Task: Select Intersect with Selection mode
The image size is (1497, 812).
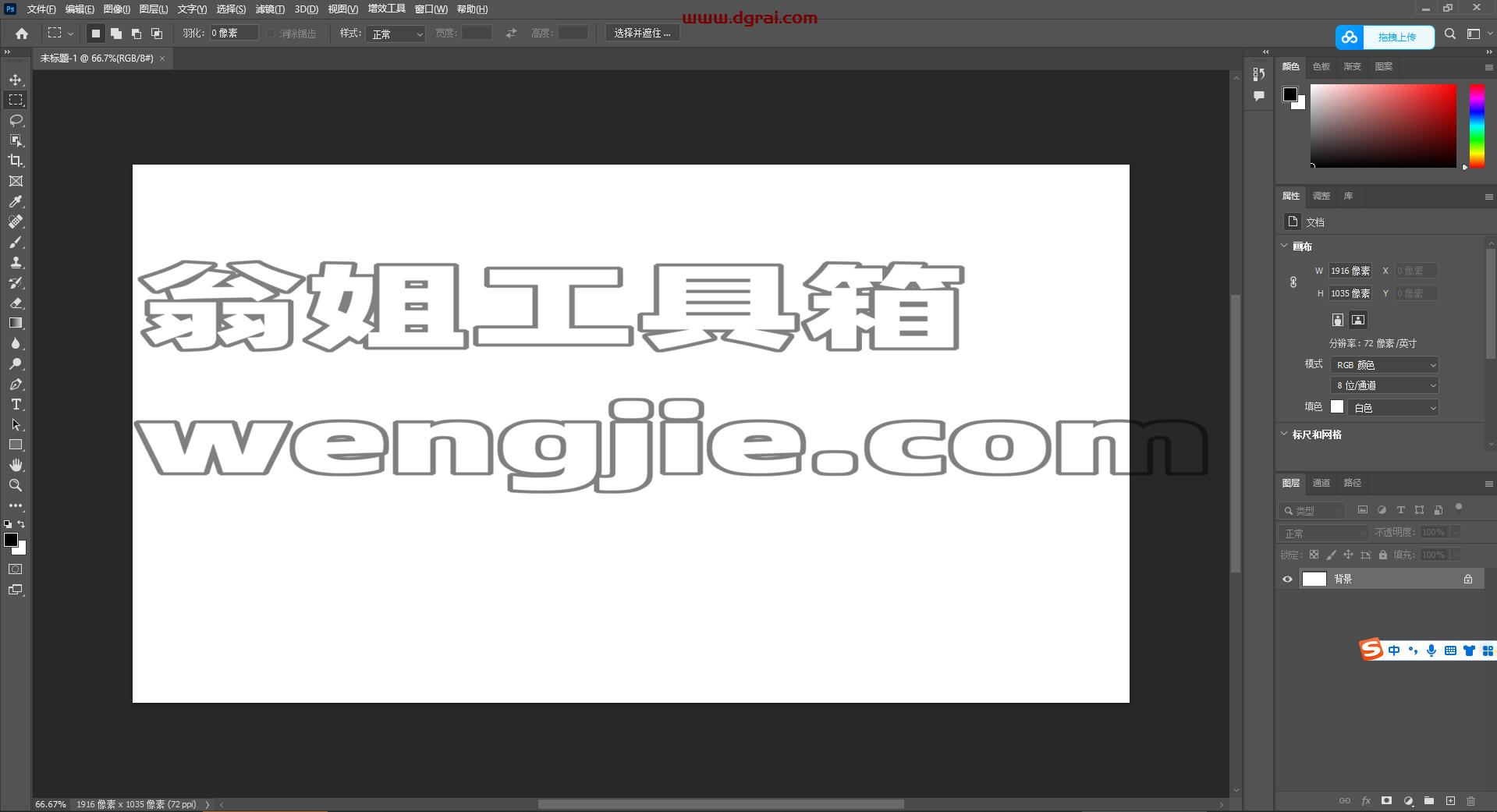Action: [157, 34]
